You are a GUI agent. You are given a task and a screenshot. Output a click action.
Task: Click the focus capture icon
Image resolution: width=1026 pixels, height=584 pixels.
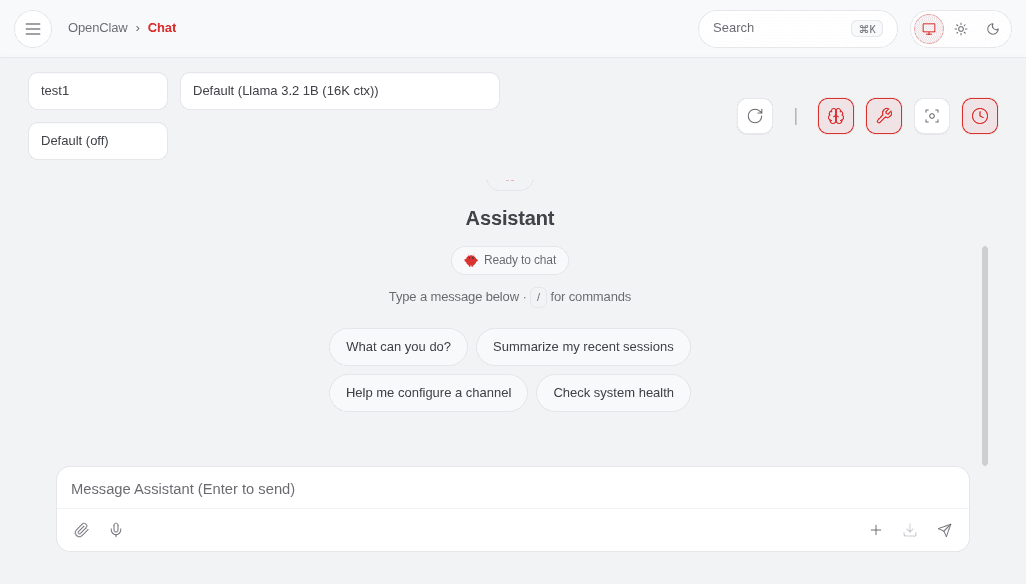(932, 116)
